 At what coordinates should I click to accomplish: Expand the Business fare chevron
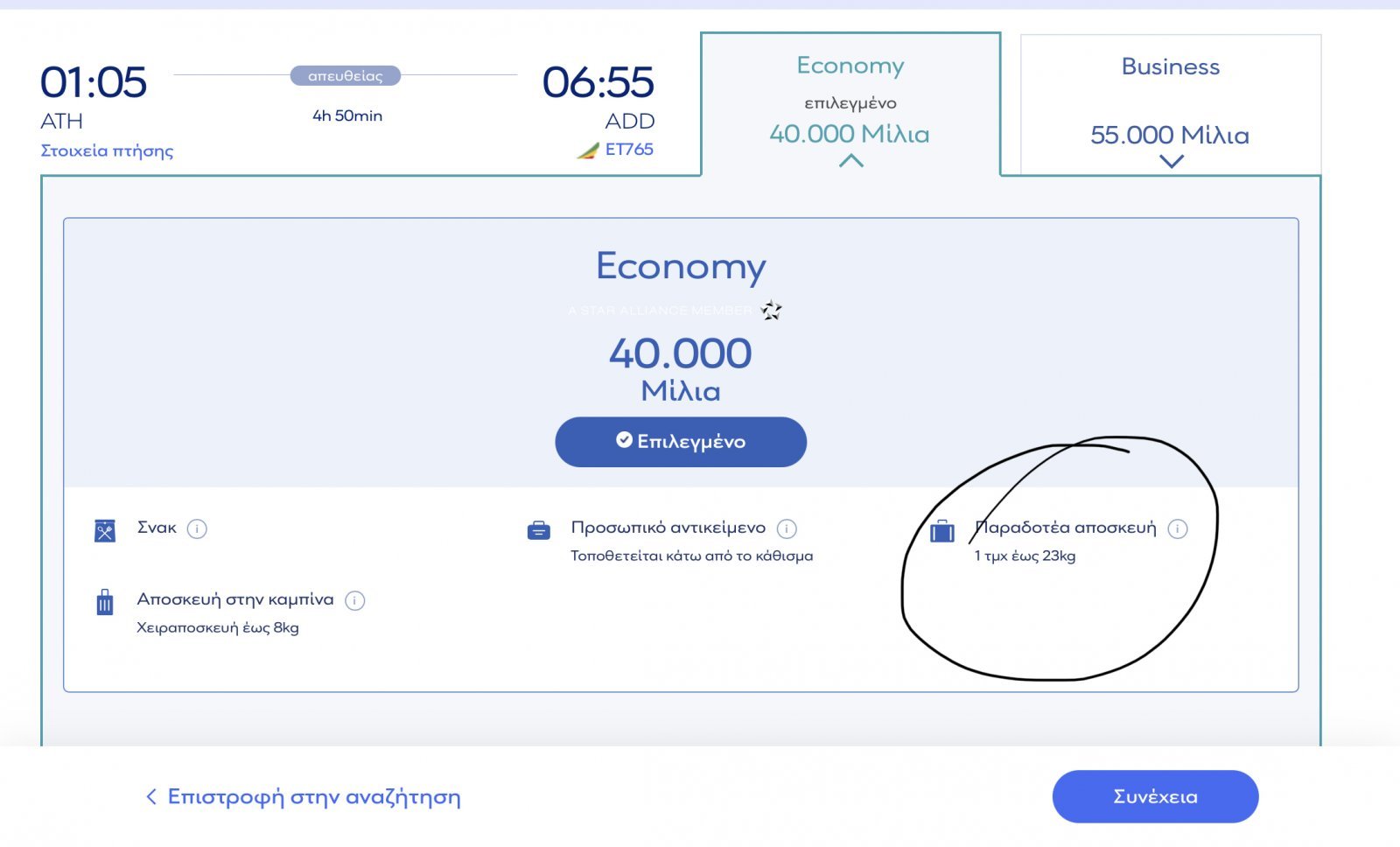[1171, 161]
